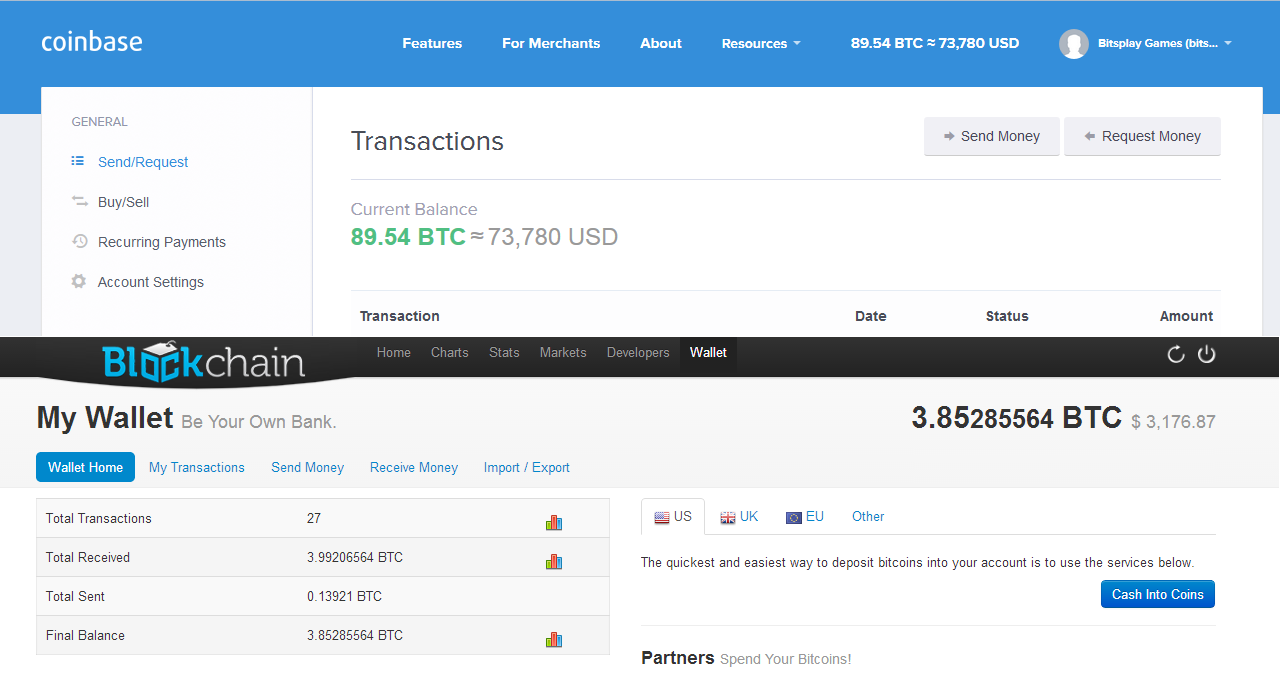This screenshot has width=1280, height=674.
Task: Click the Total Transactions count 27
Action: 314,518
